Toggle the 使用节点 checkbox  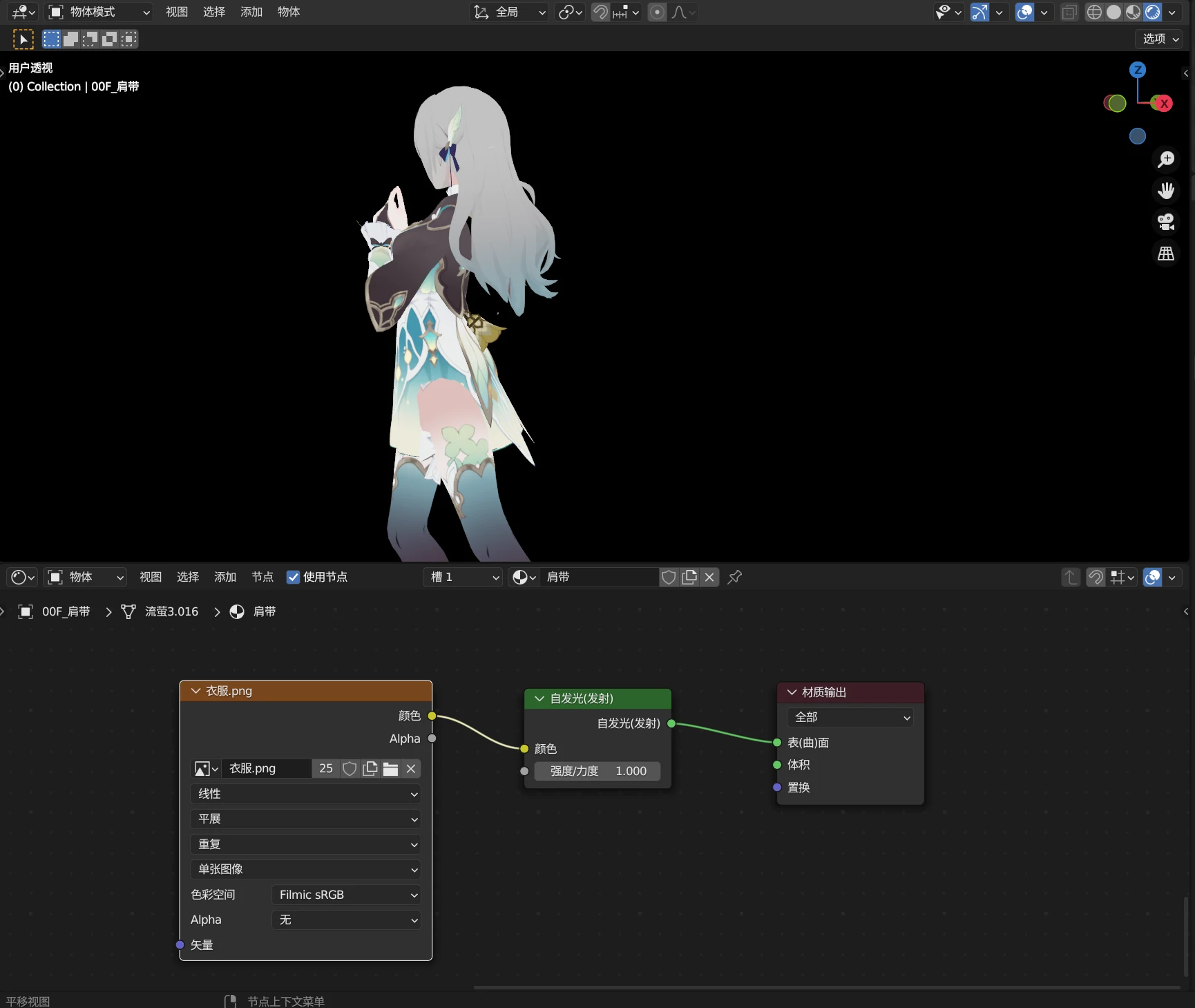coord(294,577)
